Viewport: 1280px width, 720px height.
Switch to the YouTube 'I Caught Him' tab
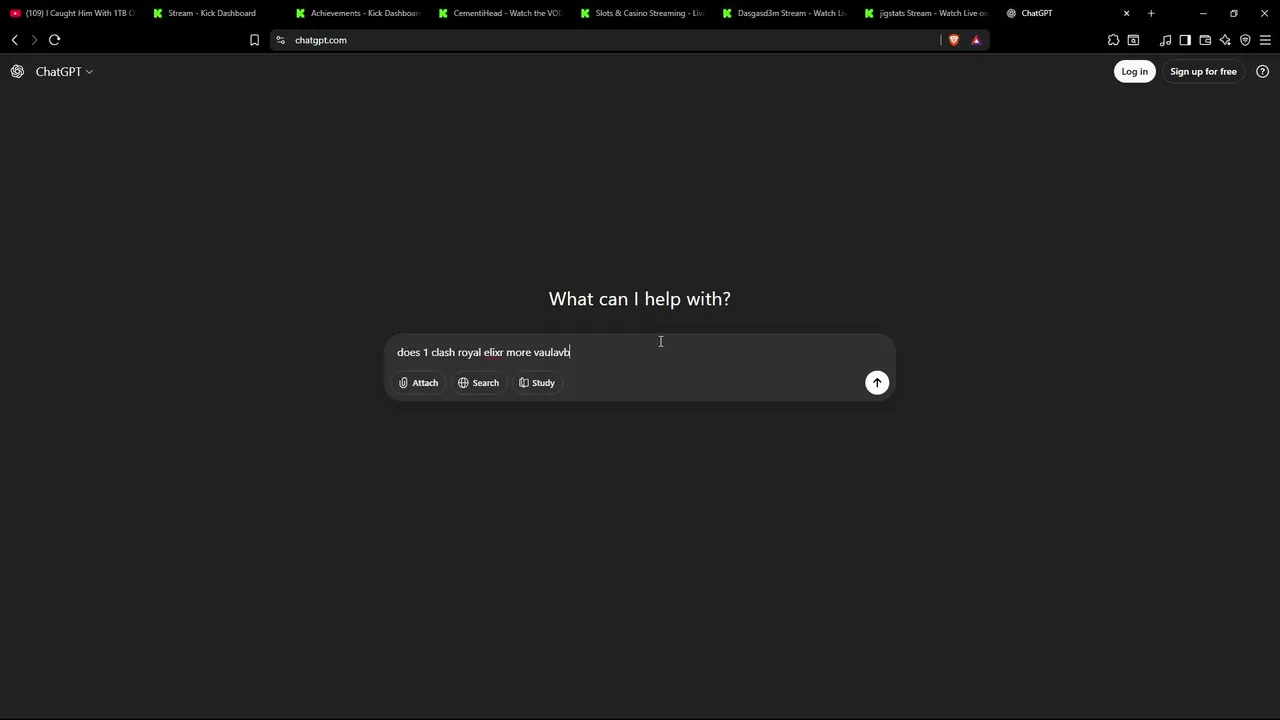71,13
